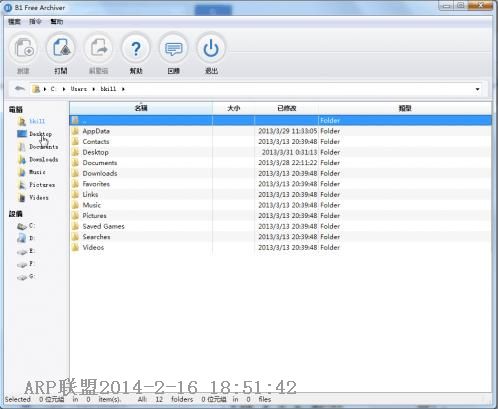Click the folder icon of the Links row
This screenshot has height=409, width=498.
(x=76, y=194)
